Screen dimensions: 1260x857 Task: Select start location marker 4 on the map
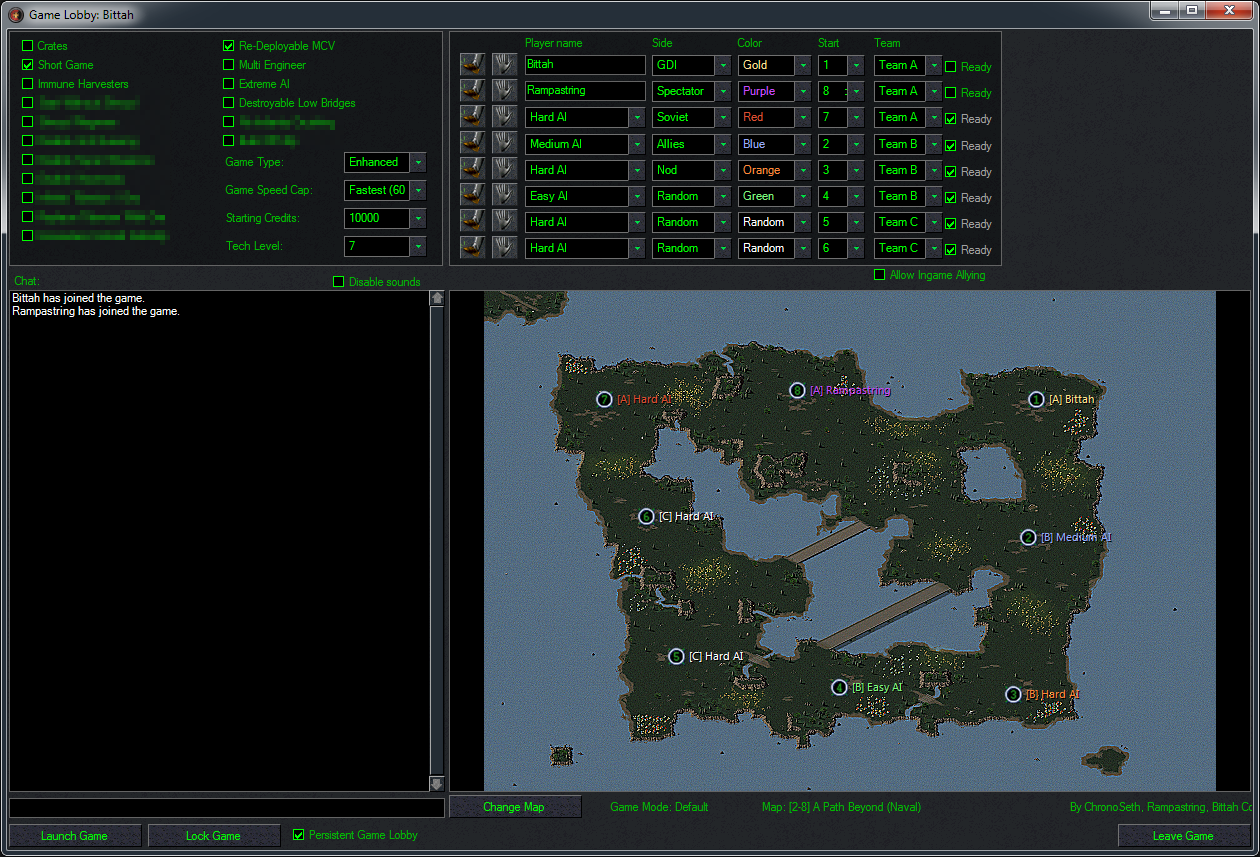coord(839,687)
